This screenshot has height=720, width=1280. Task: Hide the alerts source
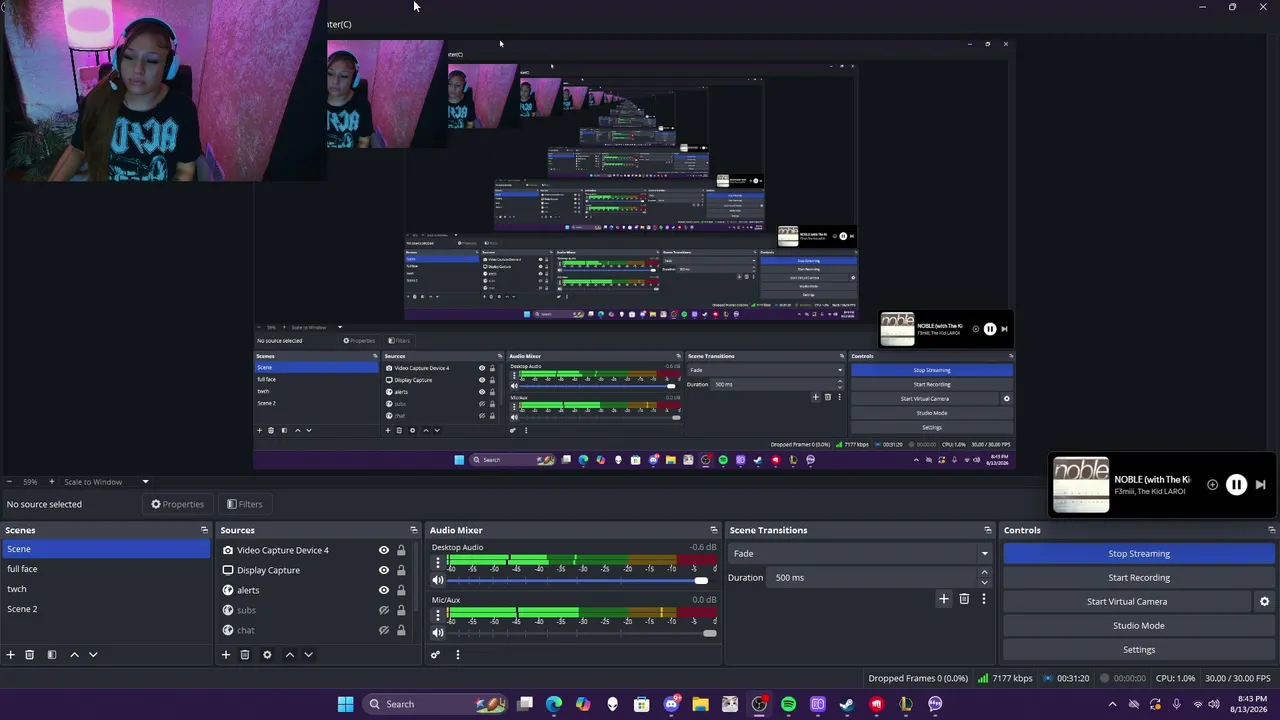coord(383,590)
